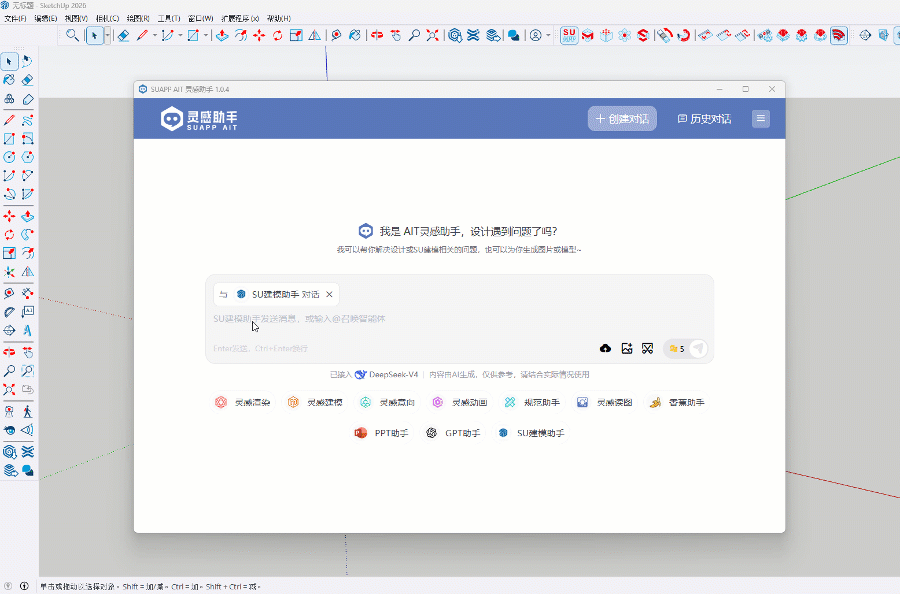The width and height of the screenshot is (900, 594).
Task: Expand the Rectangle shape dropdown arrow
Action: pos(205,36)
